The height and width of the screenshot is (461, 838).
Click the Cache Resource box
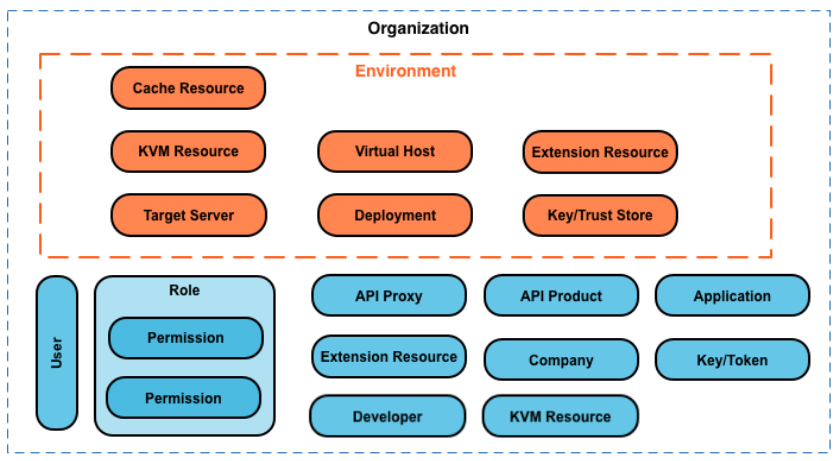[x=188, y=88]
